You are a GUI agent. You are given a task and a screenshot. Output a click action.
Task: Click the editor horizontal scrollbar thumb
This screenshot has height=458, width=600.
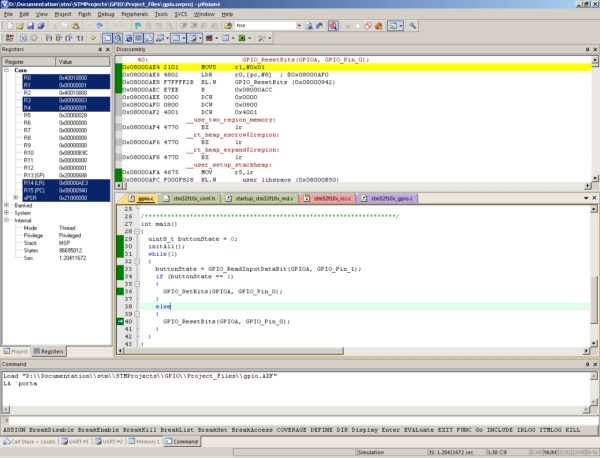pyautogui.click(x=233, y=351)
